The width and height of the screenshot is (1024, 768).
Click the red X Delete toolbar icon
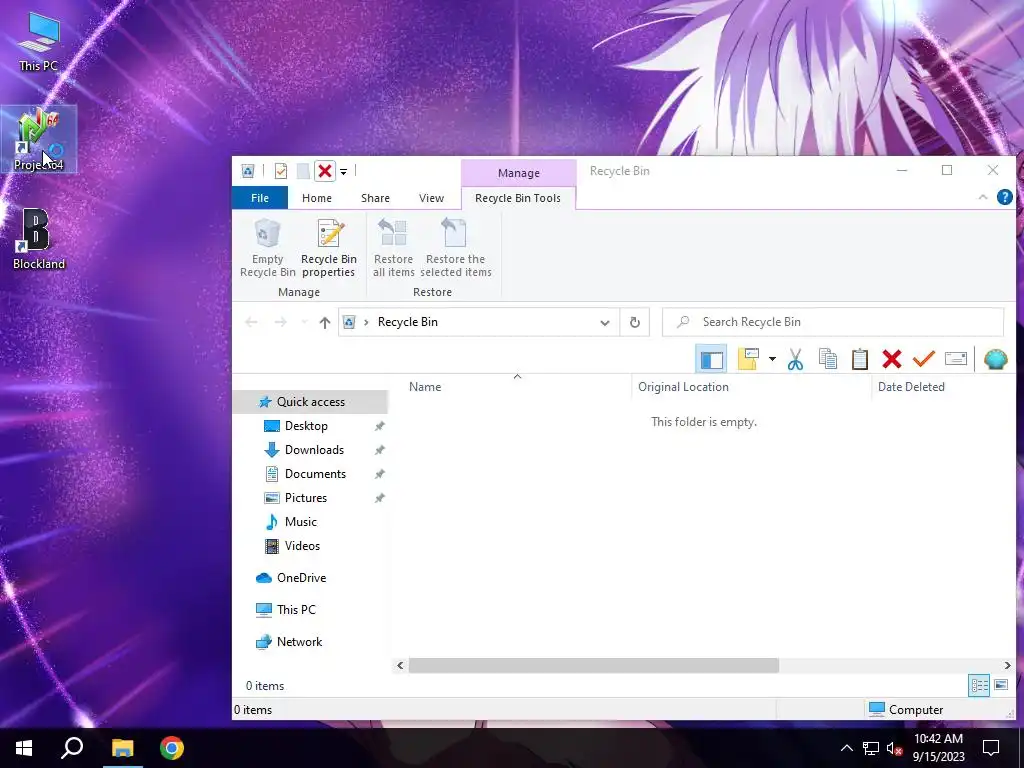[x=891, y=359]
